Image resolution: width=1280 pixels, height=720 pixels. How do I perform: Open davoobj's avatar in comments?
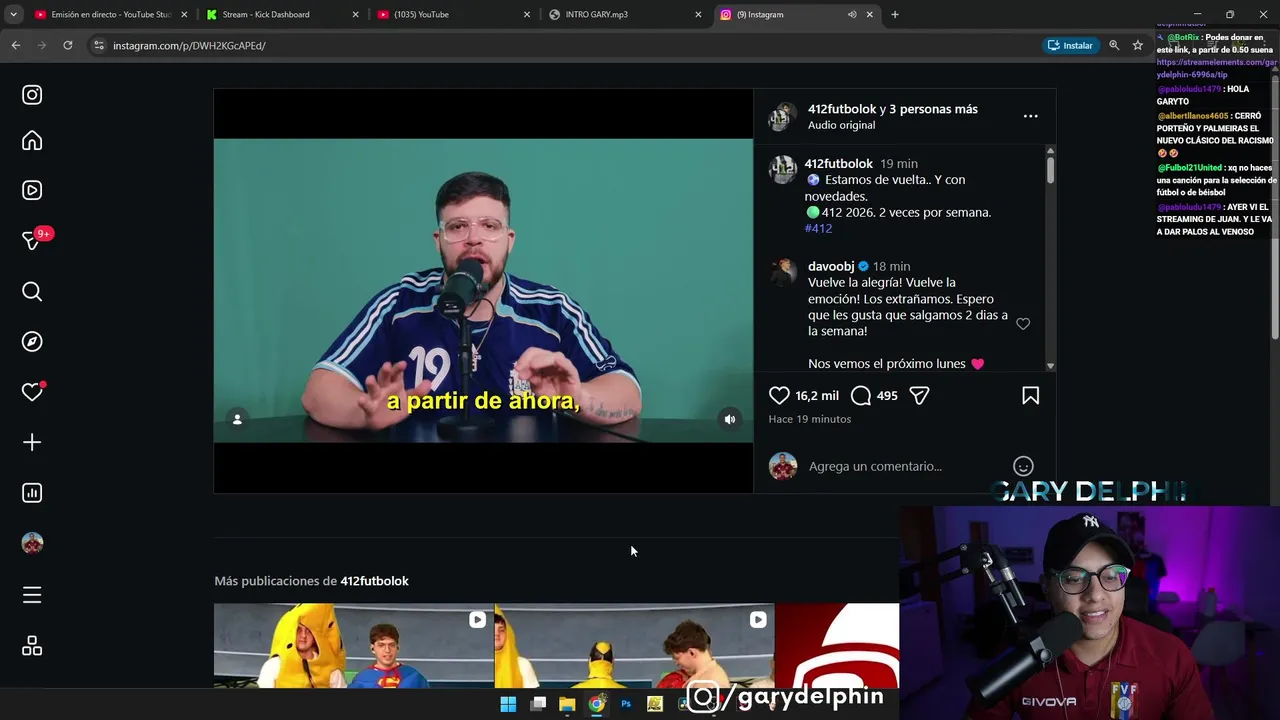point(783,271)
